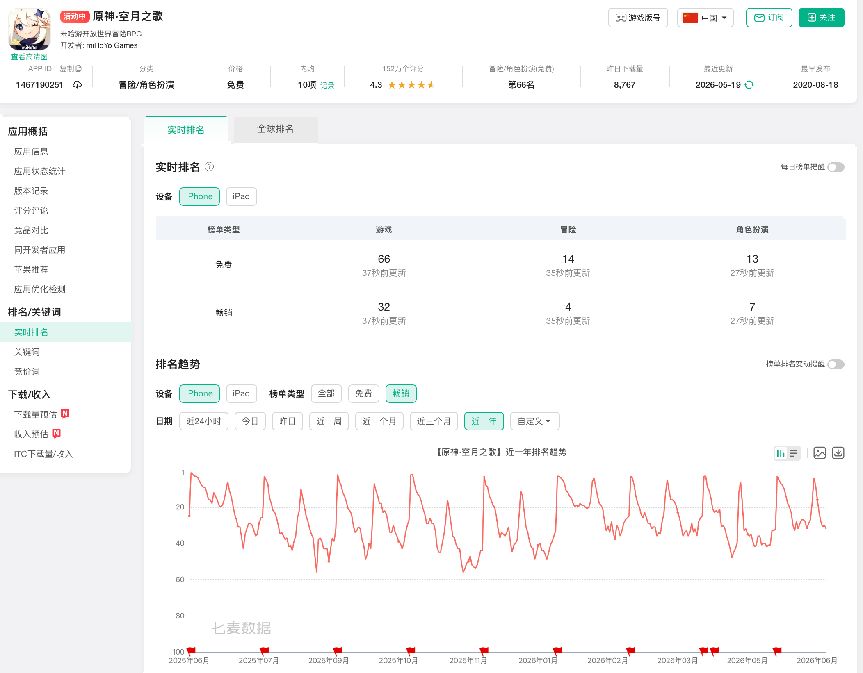Switch to the list data view icon
This screenshot has width=863, height=673.
click(x=794, y=453)
